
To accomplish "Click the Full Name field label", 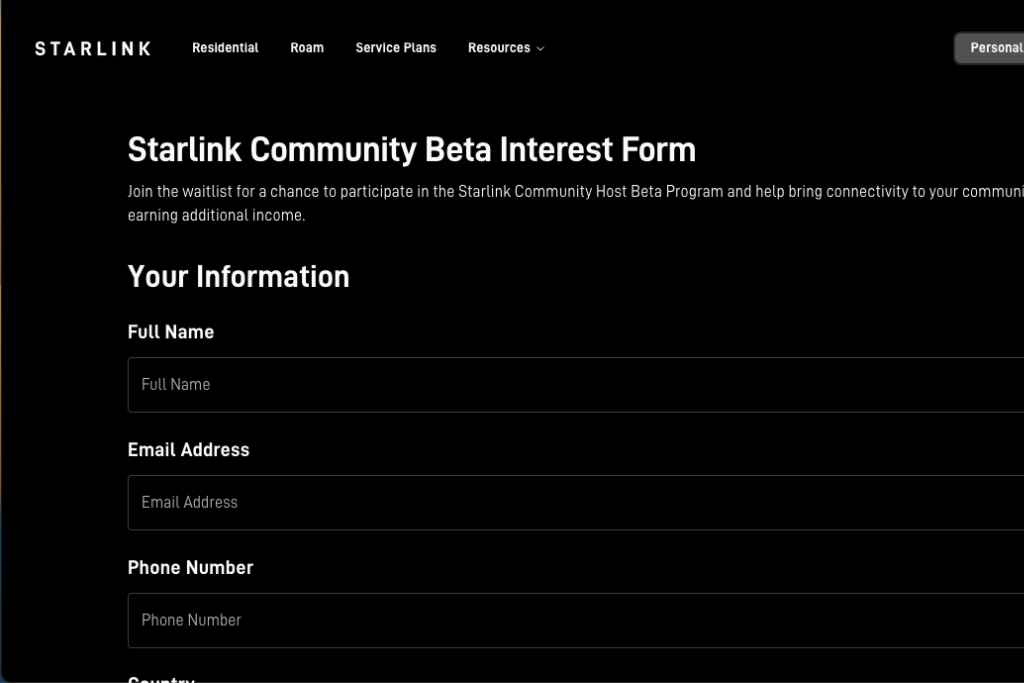I will click(x=171, y=332).
